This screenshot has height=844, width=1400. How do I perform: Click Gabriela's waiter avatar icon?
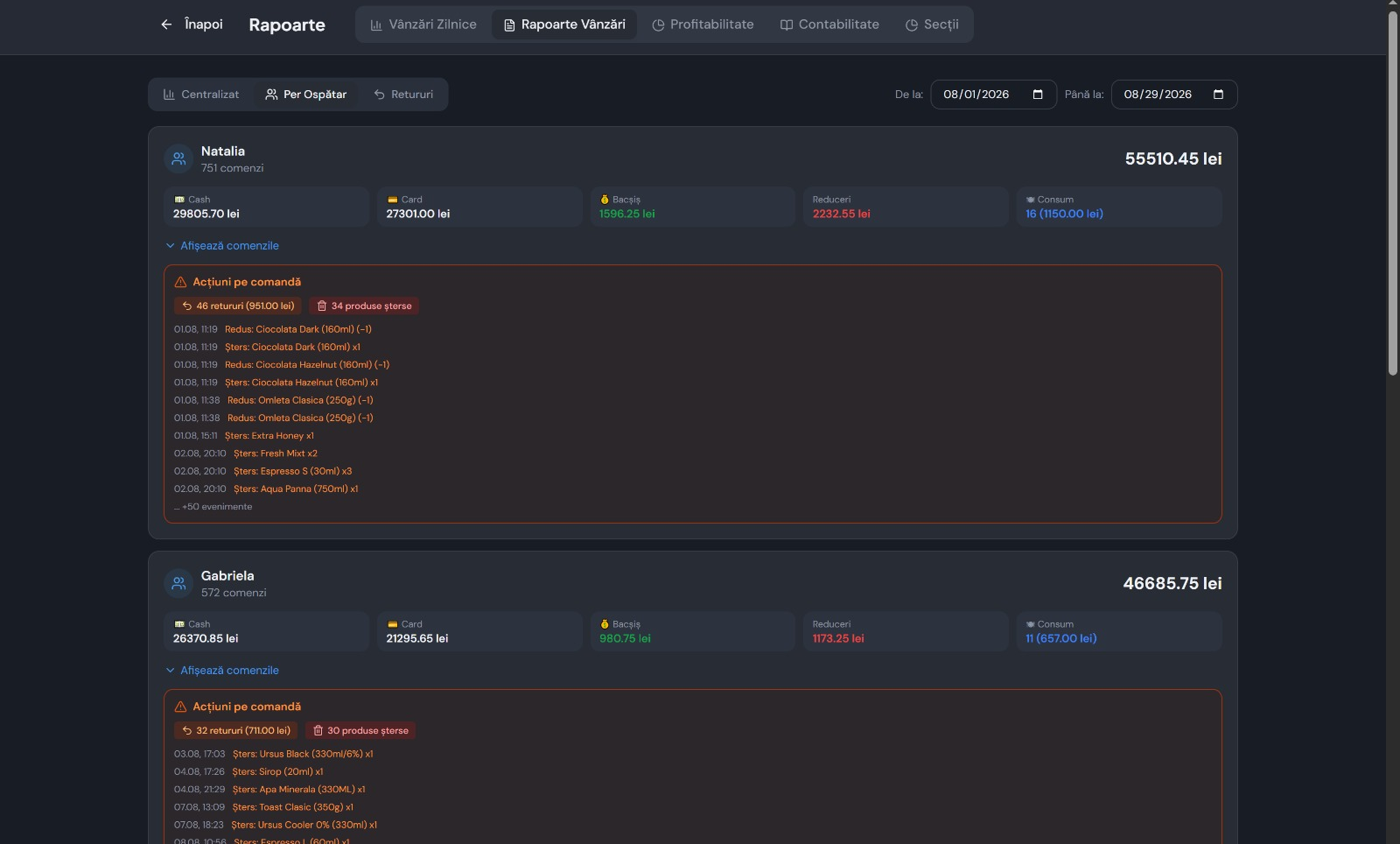pyautogui.click(x=178, y=583)
